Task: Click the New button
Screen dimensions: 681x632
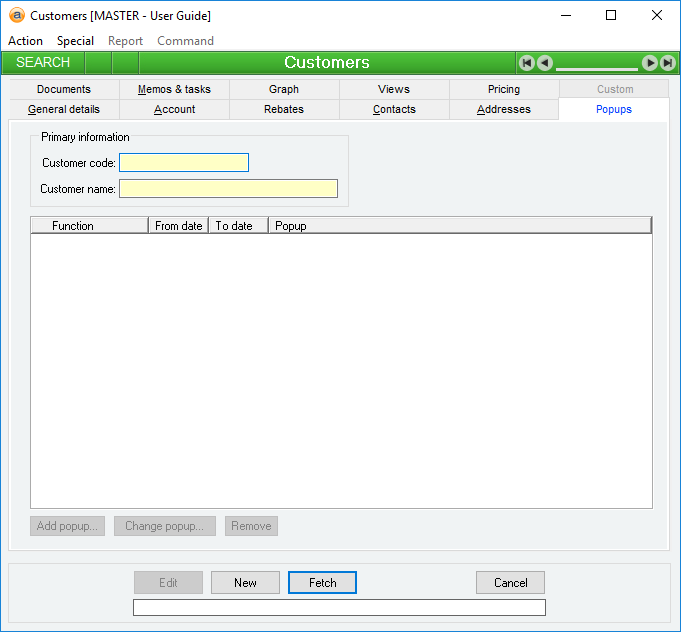Action: click(x=245, y=583)
